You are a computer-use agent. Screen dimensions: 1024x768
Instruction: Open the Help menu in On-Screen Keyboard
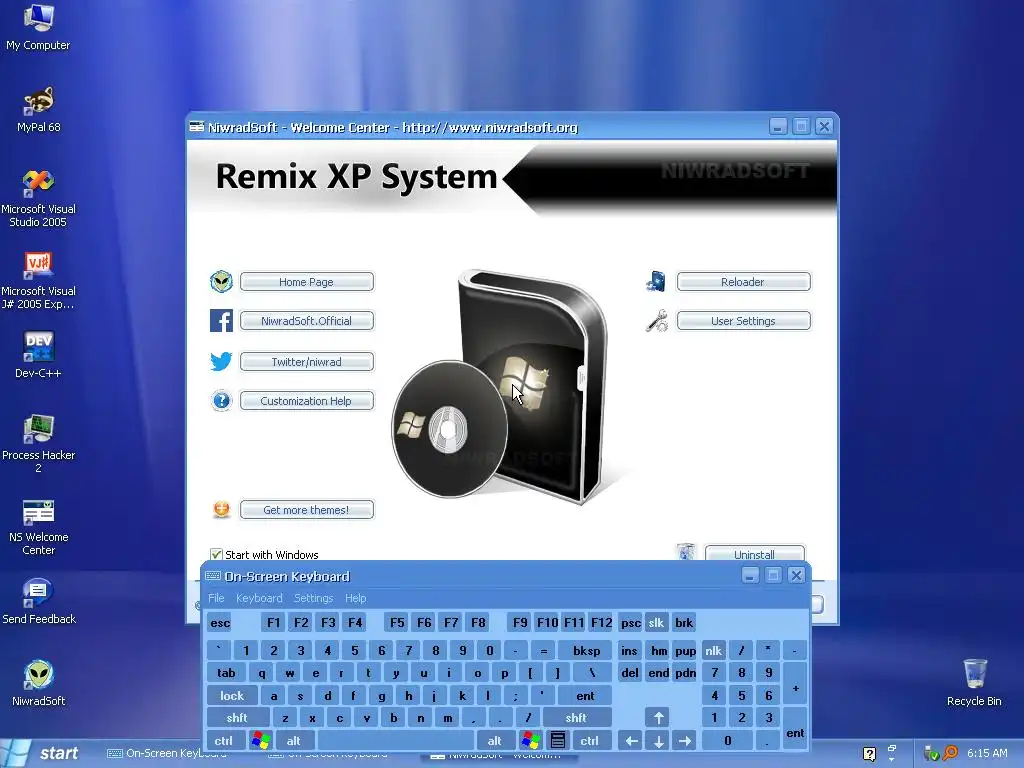click(x=355, y=598)
